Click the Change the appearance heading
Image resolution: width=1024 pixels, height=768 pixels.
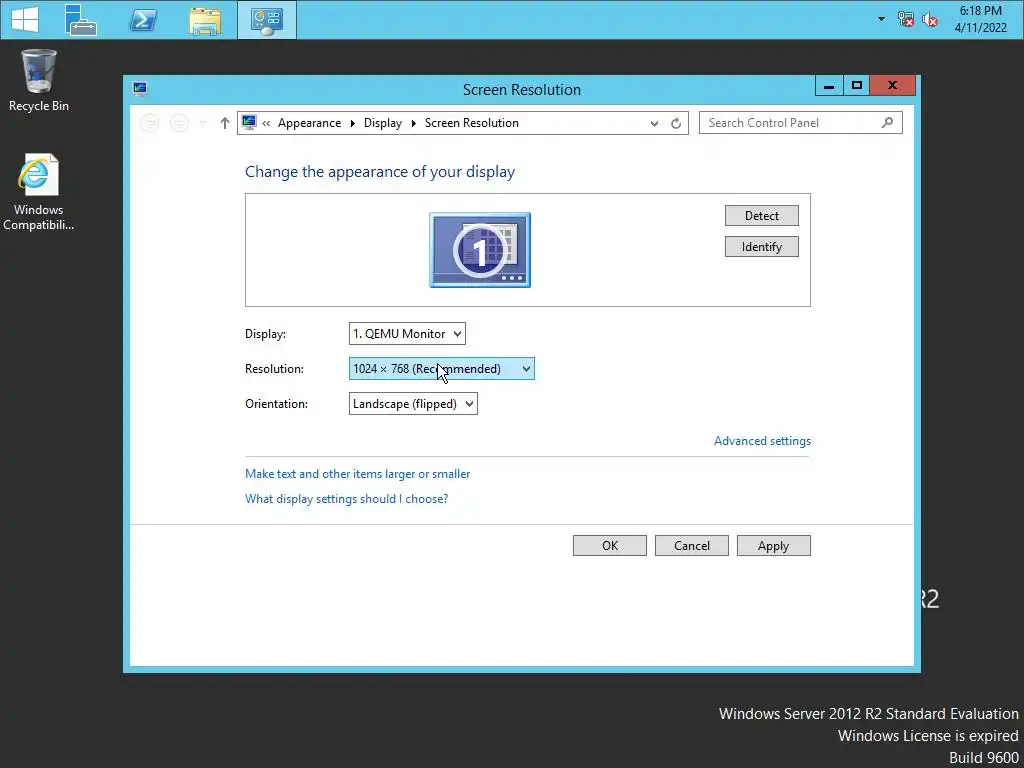point(380,172)
